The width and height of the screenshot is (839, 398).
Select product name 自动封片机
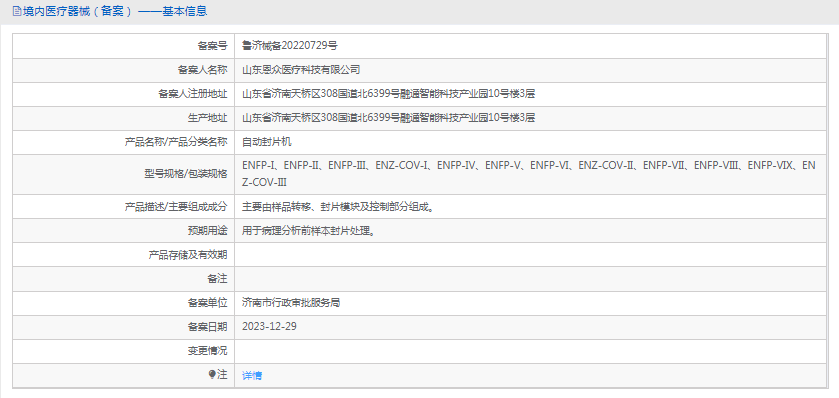click(267, 142)
